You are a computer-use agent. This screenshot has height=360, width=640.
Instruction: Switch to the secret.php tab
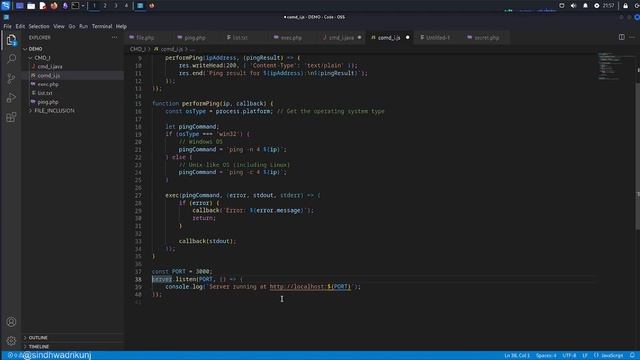(487, 38)
